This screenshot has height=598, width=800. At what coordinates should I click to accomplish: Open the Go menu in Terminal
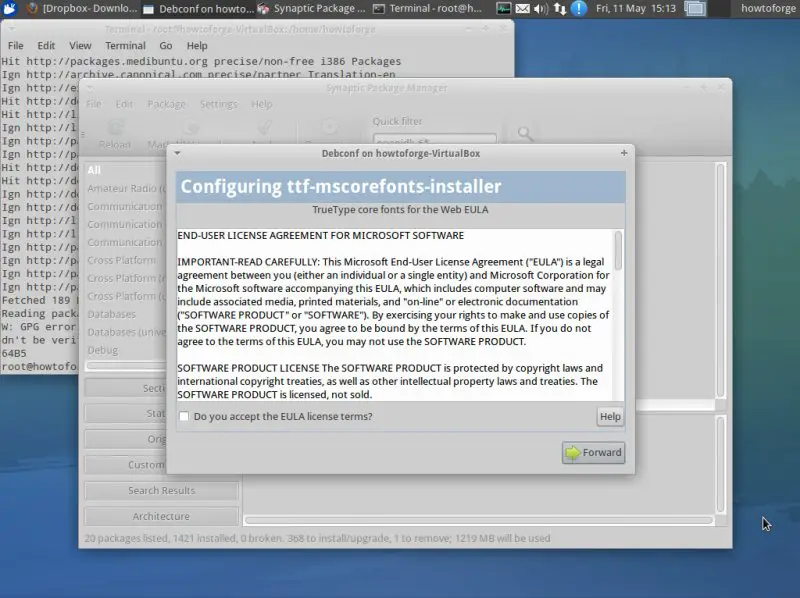(x=165, y=45)
